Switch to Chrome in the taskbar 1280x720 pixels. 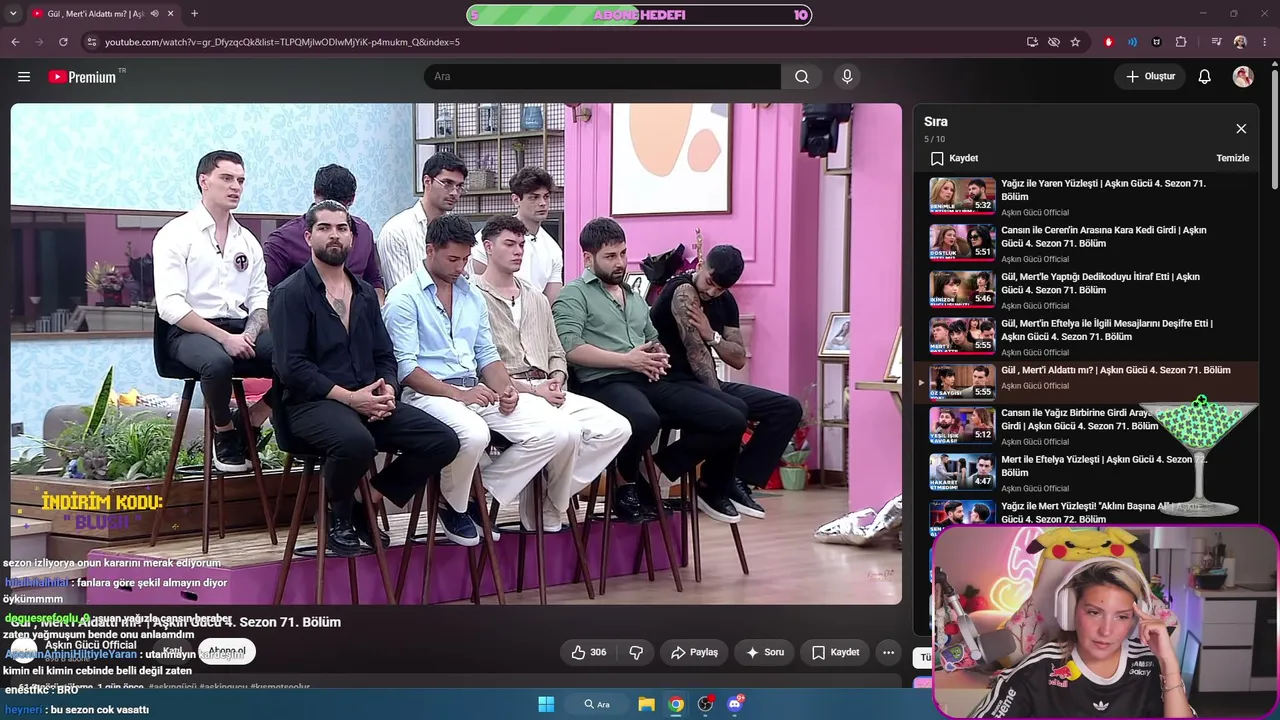pos(677,704)
